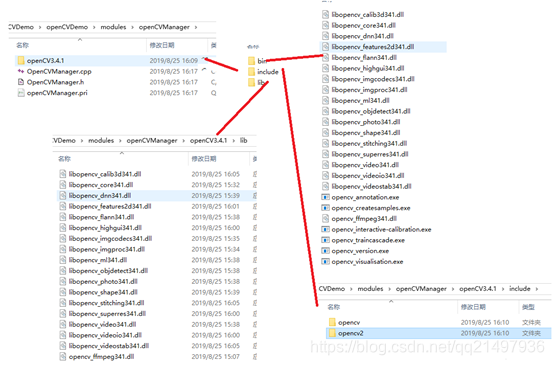Click the opencv_traincascade.exe application icon

[325, 240]
